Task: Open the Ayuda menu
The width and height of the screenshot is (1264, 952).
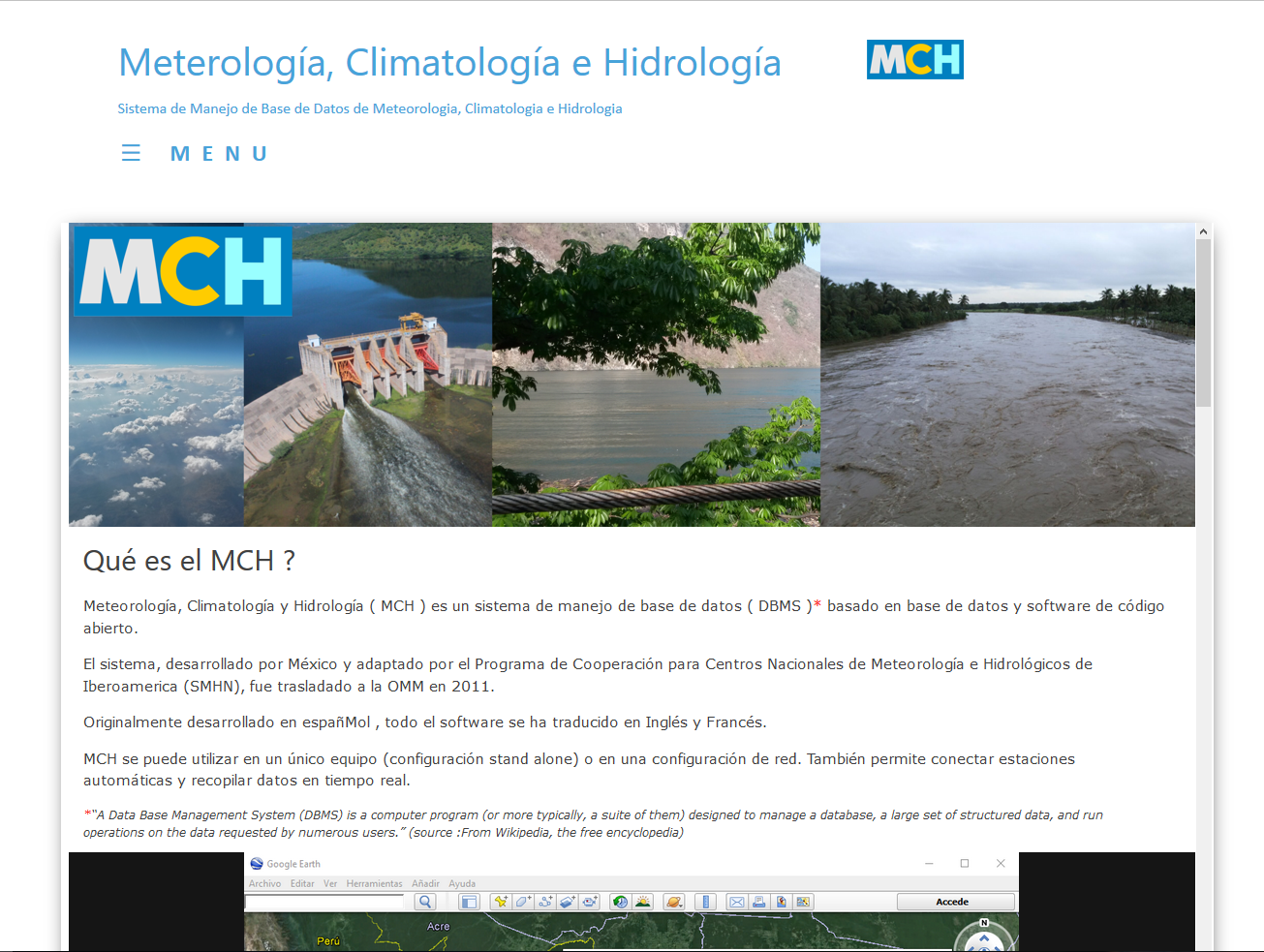Action: coord(462,883)
